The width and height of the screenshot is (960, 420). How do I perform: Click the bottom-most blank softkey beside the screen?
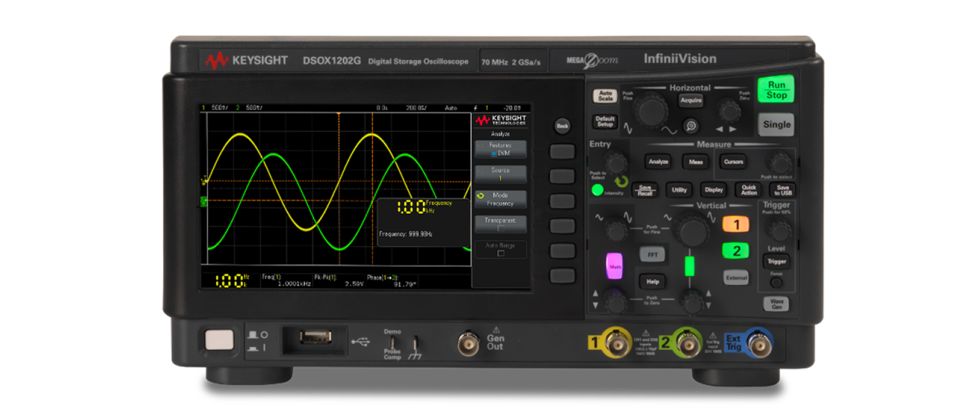tap(562, 276)
